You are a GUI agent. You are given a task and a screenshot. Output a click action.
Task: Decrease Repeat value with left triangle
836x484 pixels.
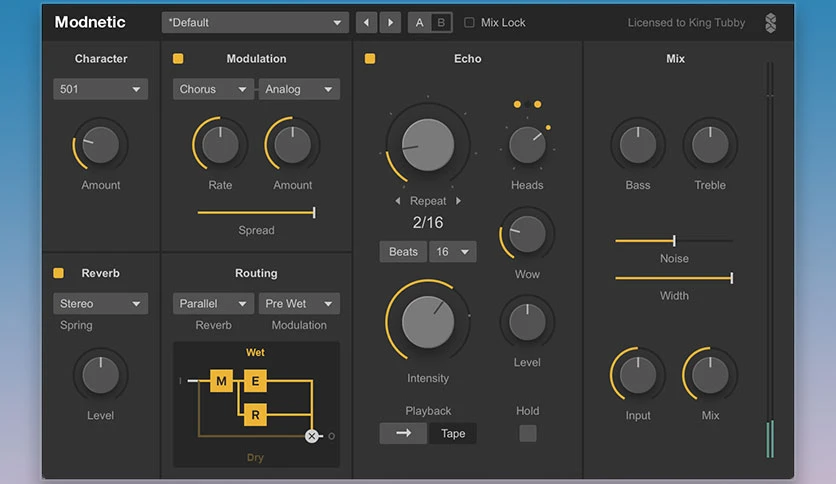398,201
